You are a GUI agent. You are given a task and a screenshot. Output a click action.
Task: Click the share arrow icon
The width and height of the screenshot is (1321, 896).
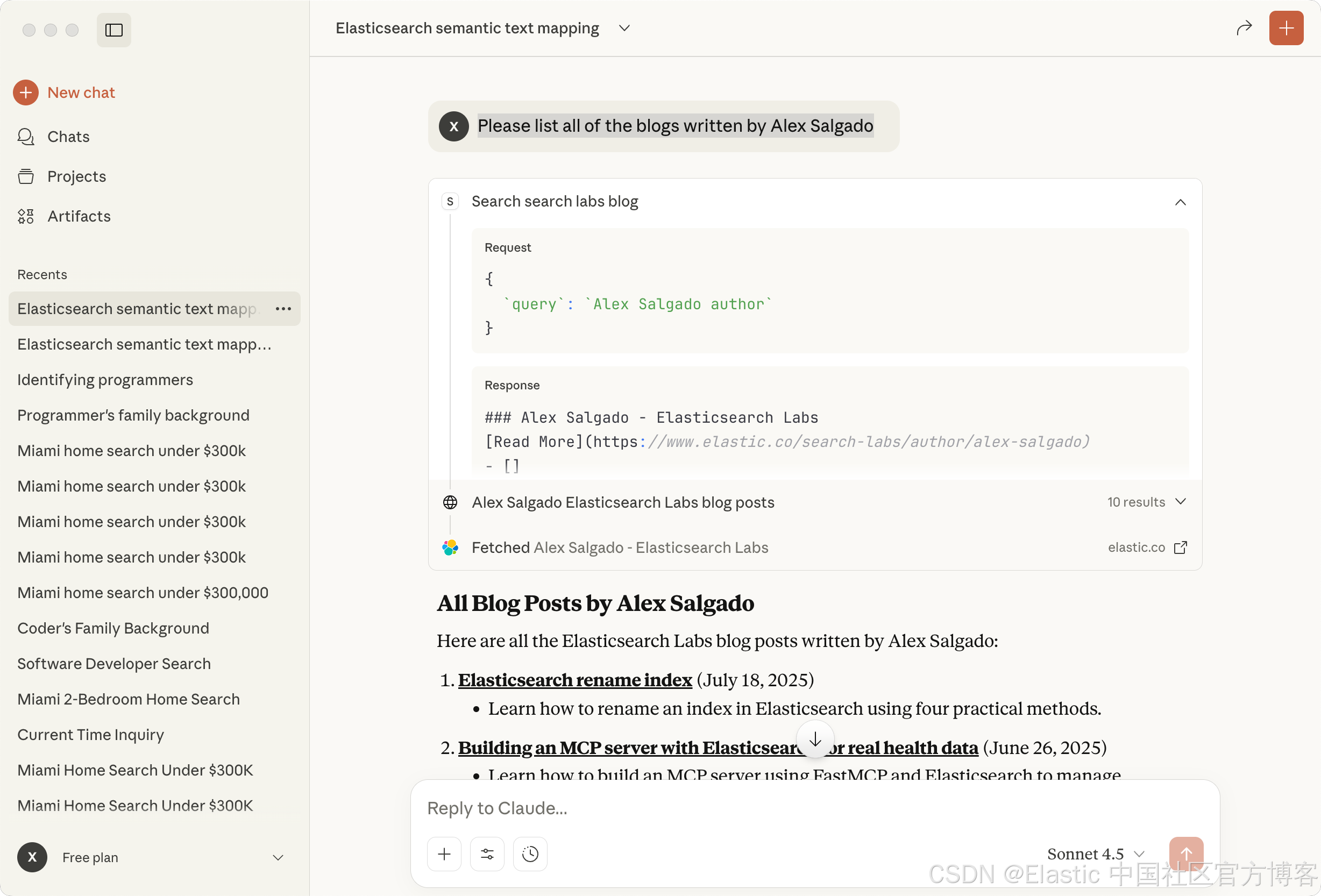tap(1244, 28)
